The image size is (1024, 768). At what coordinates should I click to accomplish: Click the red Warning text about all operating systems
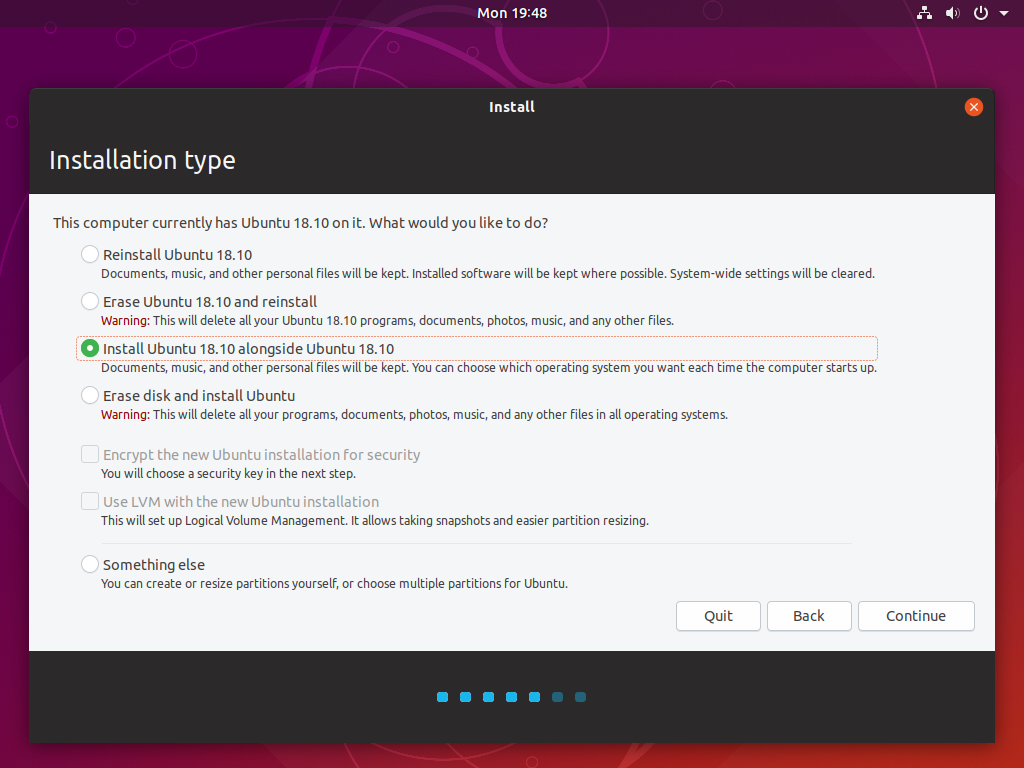[125, 415]
